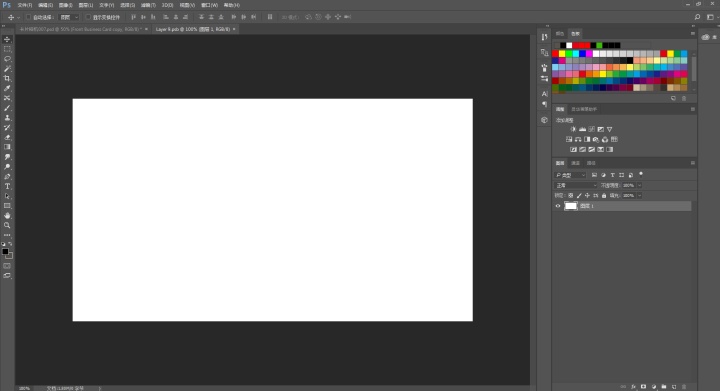
Task: Select the Clone Stamp tool
Action: (7, 118)
